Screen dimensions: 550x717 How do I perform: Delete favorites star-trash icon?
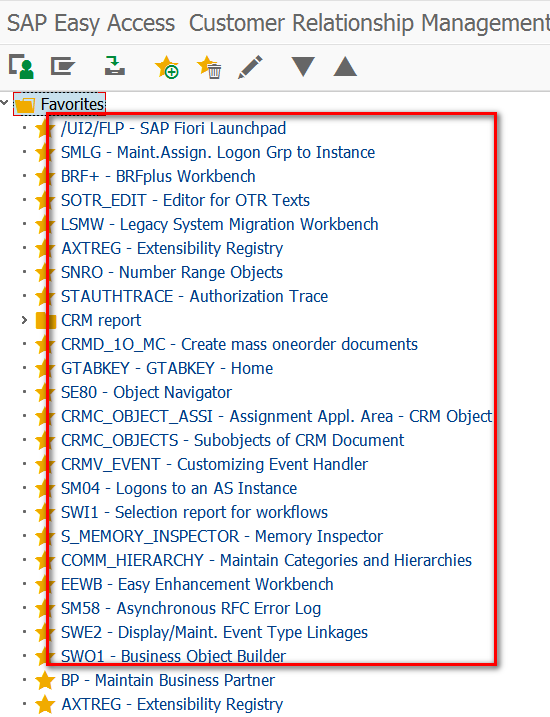(209, 67)
